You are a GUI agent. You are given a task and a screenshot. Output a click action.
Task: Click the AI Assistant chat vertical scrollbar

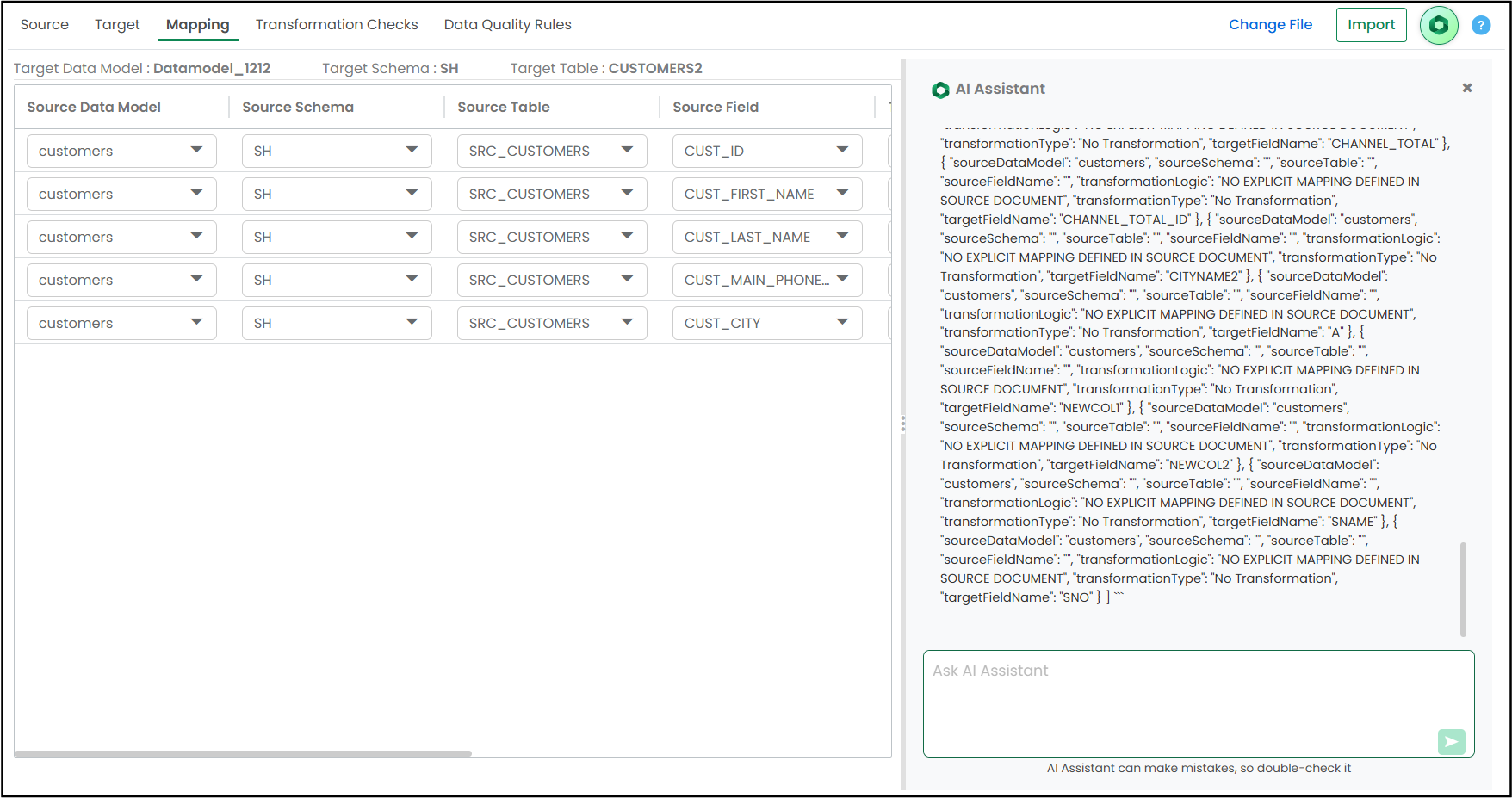coord(1463,590)
